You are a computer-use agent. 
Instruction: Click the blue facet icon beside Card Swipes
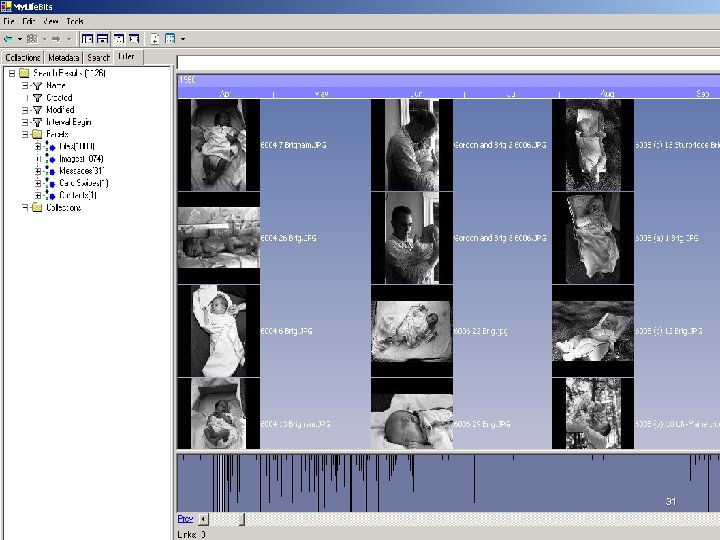tap(51, 183)
